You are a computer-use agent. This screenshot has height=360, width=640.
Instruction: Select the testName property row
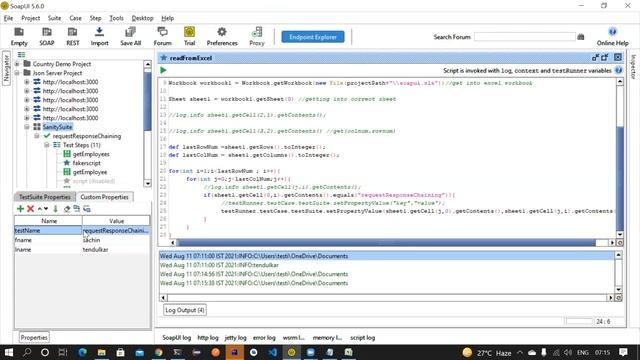(x=82, y=231)
